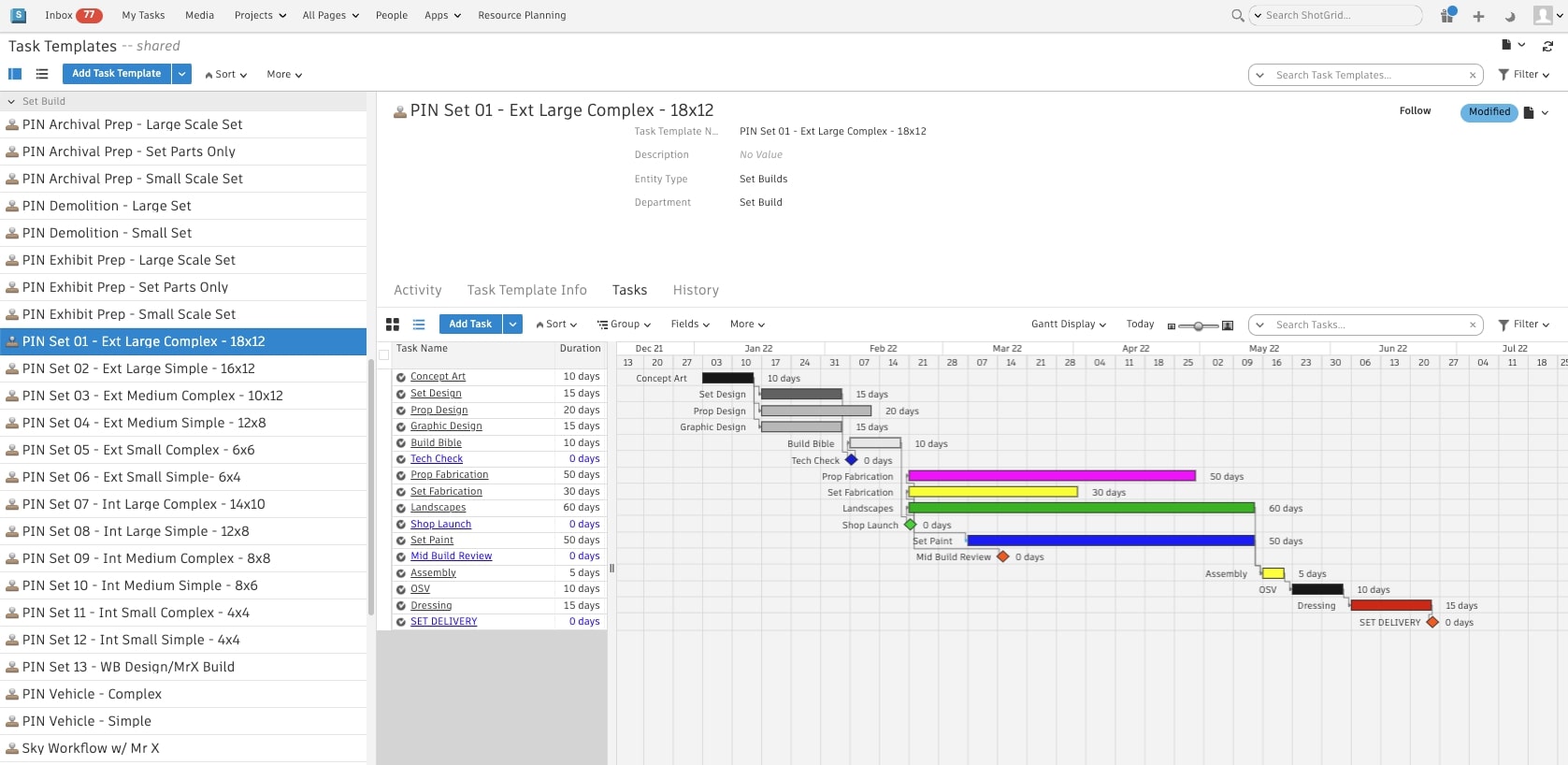Viewport: 1568px width, 765px height.
Task: Switch to the History tab
Action: [x=696, y=291]
